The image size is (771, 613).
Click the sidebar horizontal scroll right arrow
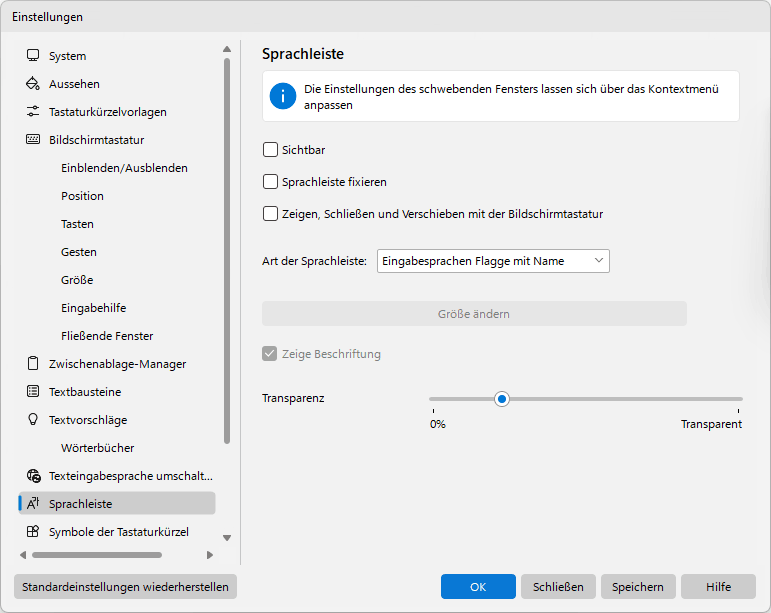210,555
